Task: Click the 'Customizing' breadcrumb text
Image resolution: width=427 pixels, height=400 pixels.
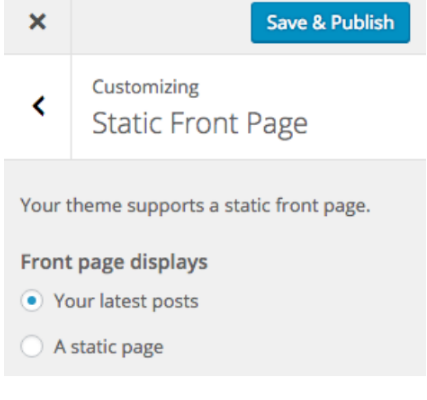Action: tap(146, 88)
